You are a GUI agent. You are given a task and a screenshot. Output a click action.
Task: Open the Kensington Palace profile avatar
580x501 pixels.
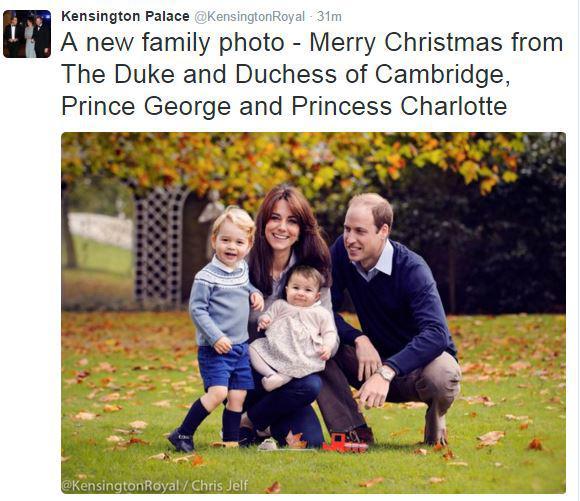pyautogui.click(x=27, y=34)
